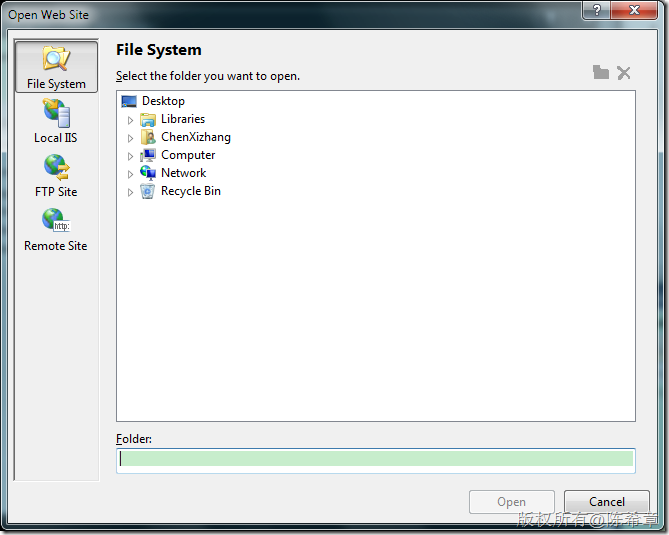Click the Remote Site text label
Image resolution: width=669 pixels, height=535 pixels.
[56, 246]
